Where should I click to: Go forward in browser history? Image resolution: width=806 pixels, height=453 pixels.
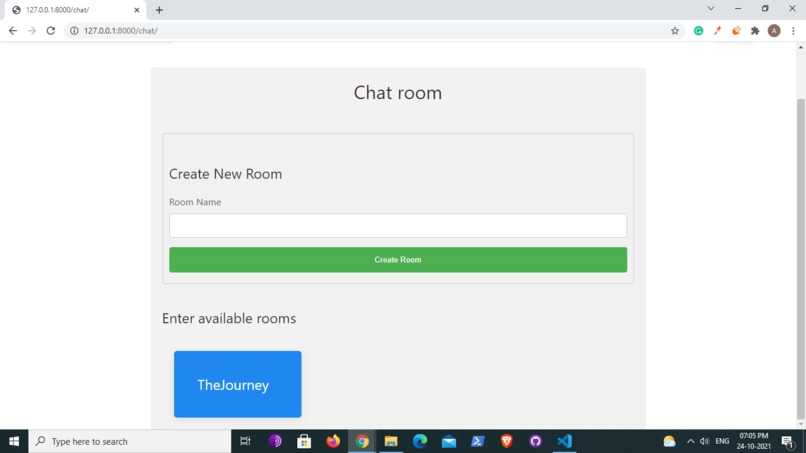click(x=32, y=31)
